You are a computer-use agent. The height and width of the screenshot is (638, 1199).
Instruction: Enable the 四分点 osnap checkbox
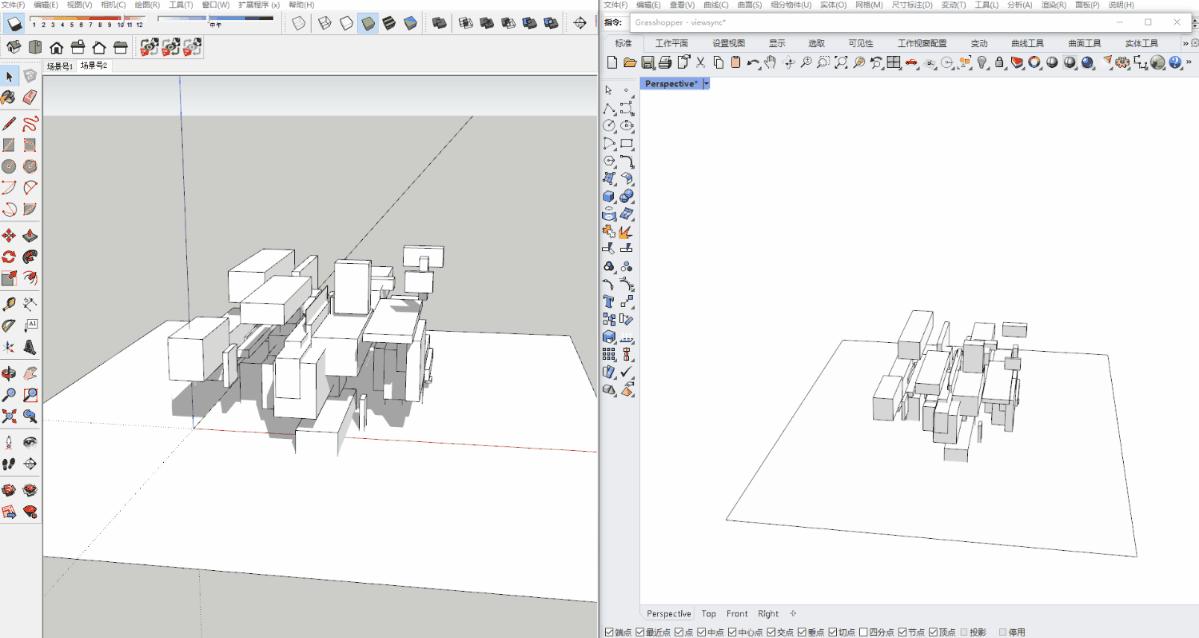[x=863, y=632]
